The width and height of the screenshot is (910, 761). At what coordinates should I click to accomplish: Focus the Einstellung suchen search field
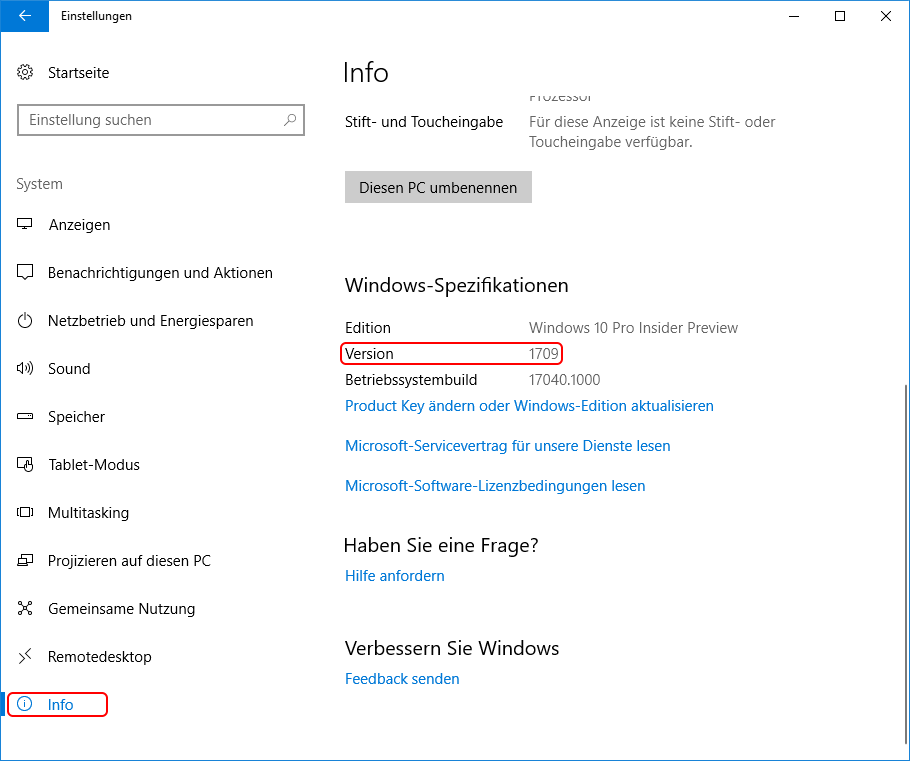(x=161, y=120)
